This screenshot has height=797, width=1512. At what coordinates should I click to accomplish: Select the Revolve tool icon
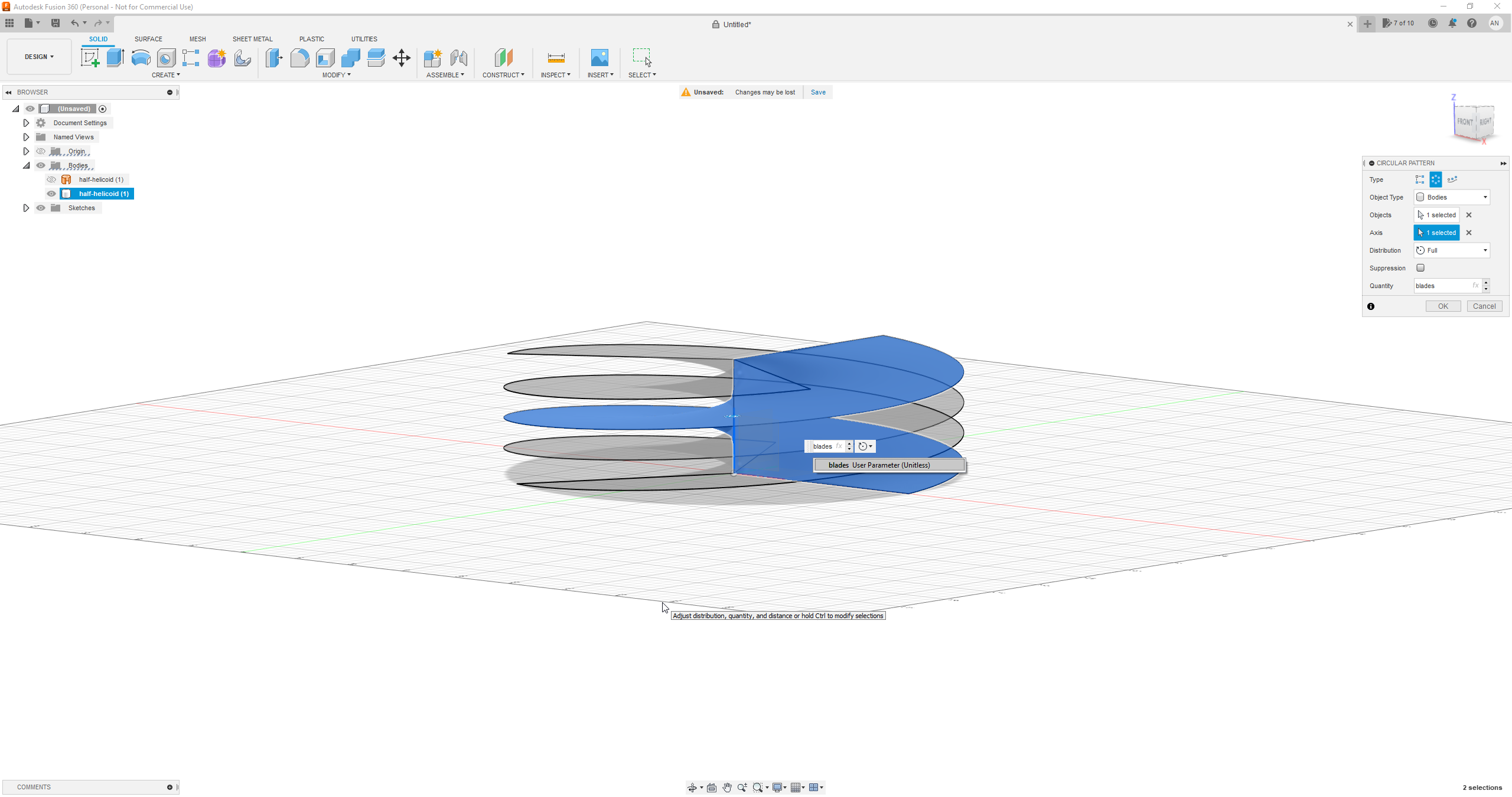141,58
